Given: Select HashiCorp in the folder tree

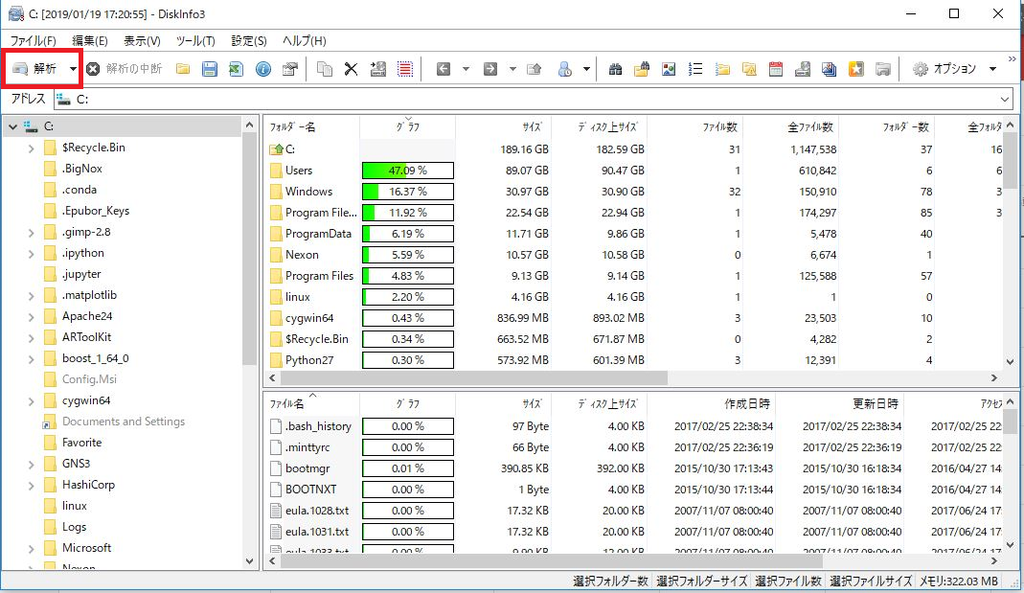Looking at the screenshot, I should point(88,485).
